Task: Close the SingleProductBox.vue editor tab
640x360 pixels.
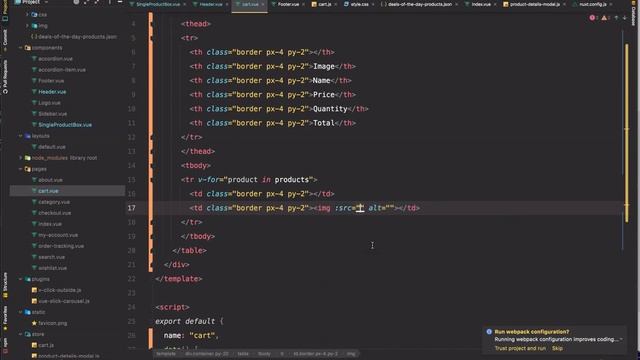Action: [x=184, y=4]
